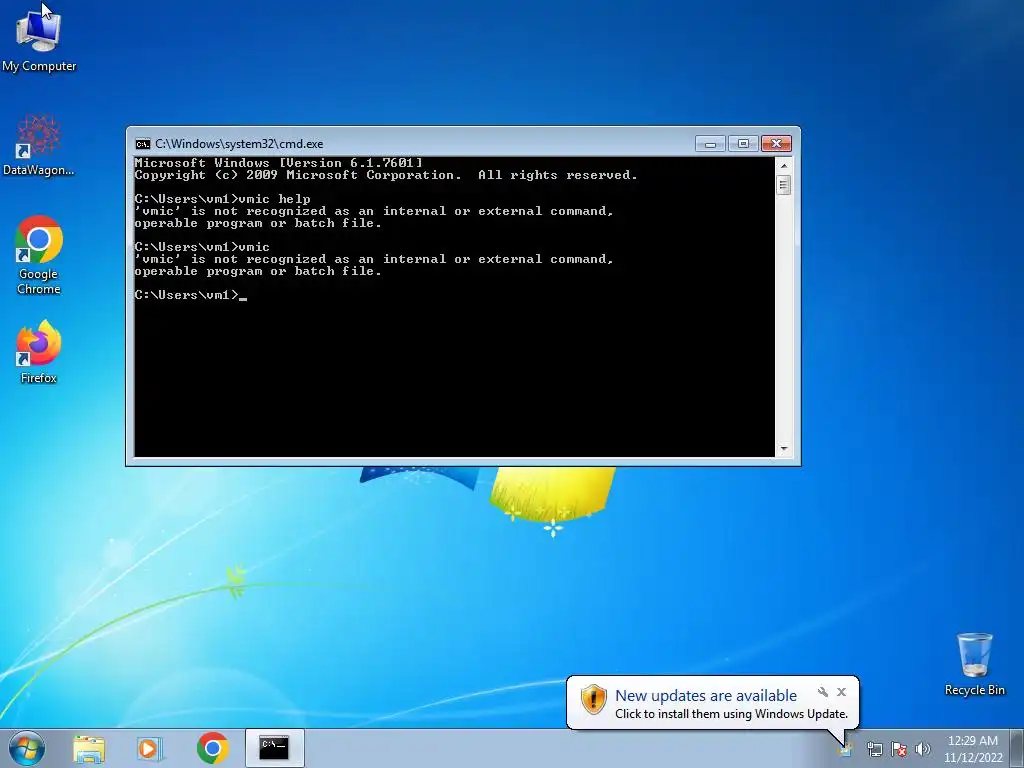The image size is (1024, 768).
Task: Click the shield icon in update balloon
Action: [x=594, y=700]
